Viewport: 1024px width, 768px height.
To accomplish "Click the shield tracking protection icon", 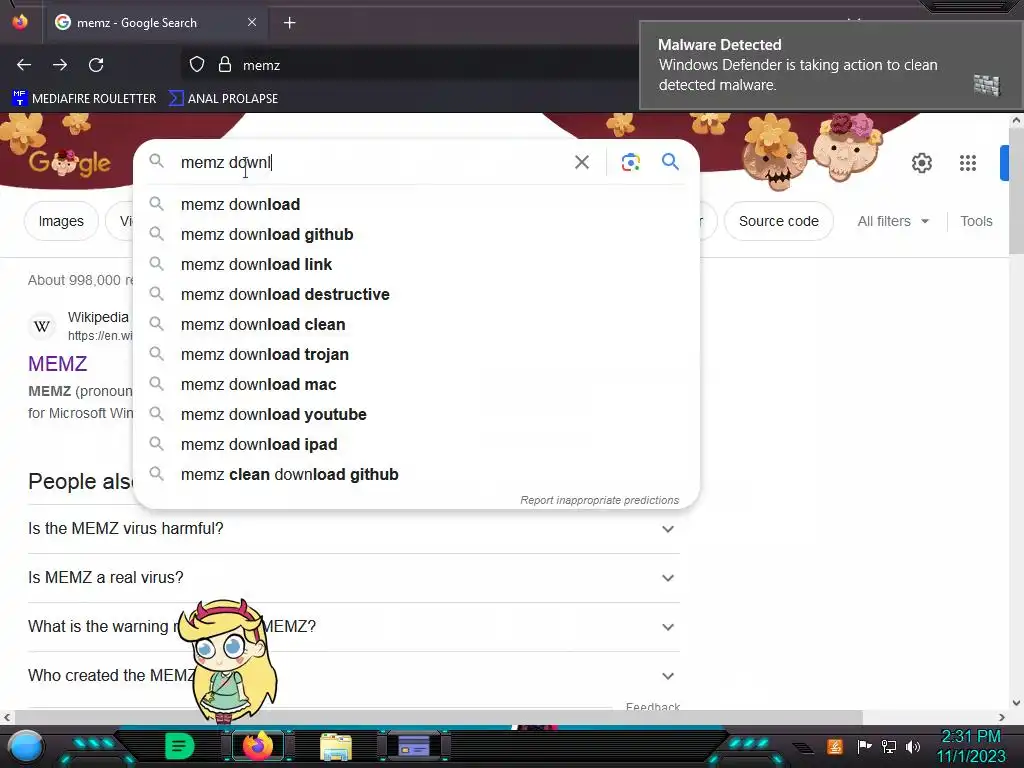I will [197, 65].
